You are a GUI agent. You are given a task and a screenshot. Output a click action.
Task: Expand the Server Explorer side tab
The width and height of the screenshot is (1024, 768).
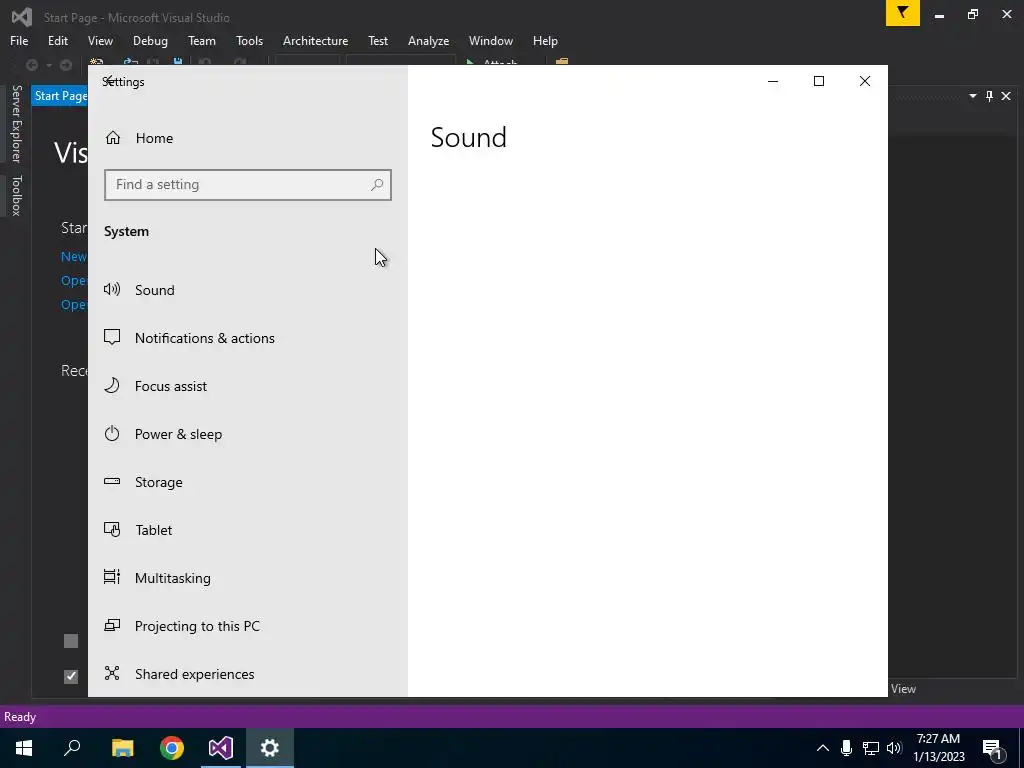(16, 123)
